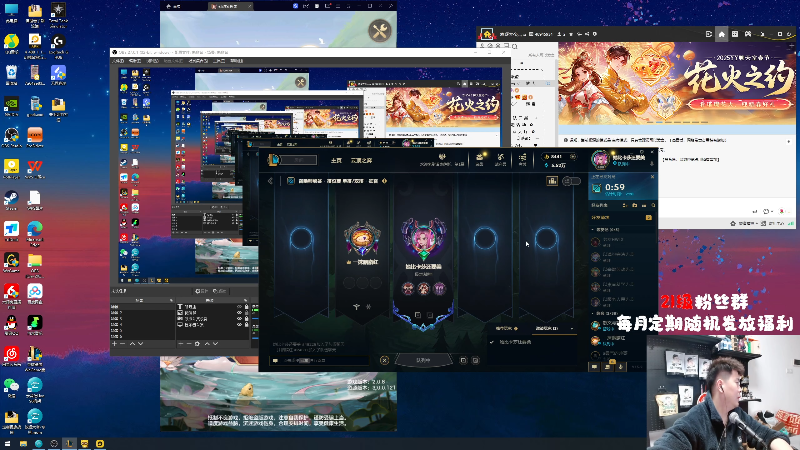Remove scene with OBS minus icon
The width and height of the screenshot is (800, 450).
pyautogui.click(x=122, y=343)
